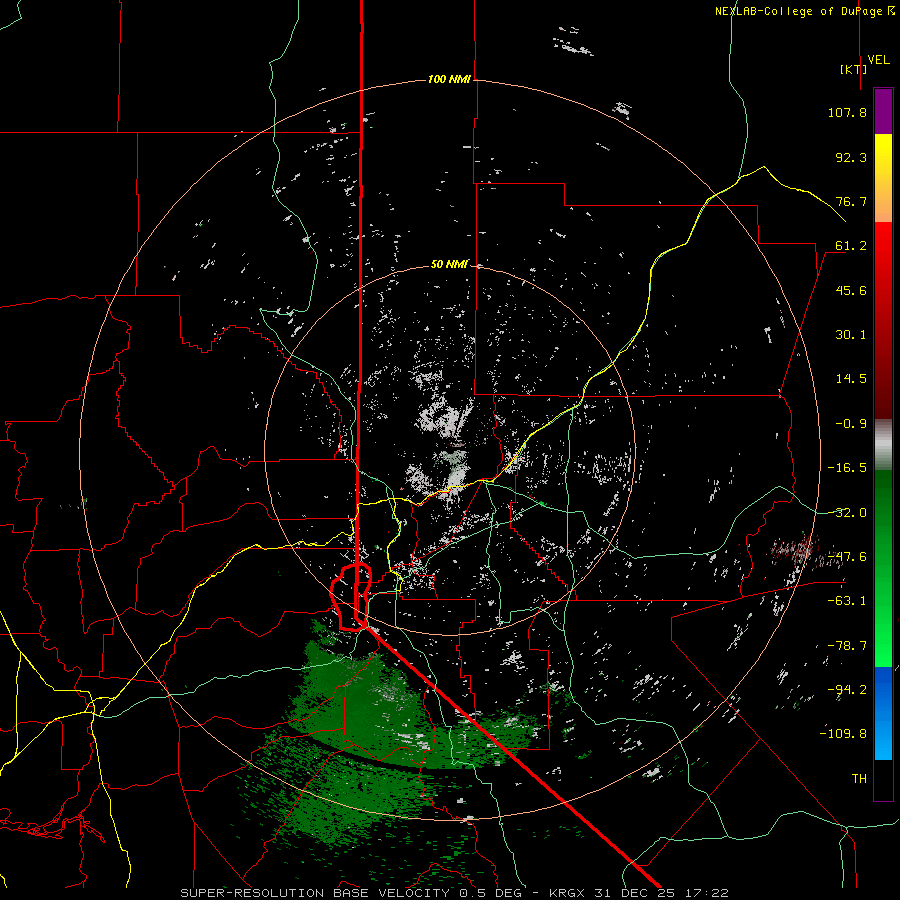
Task: Click the 92.3 legend value
Action: point(851,157)
